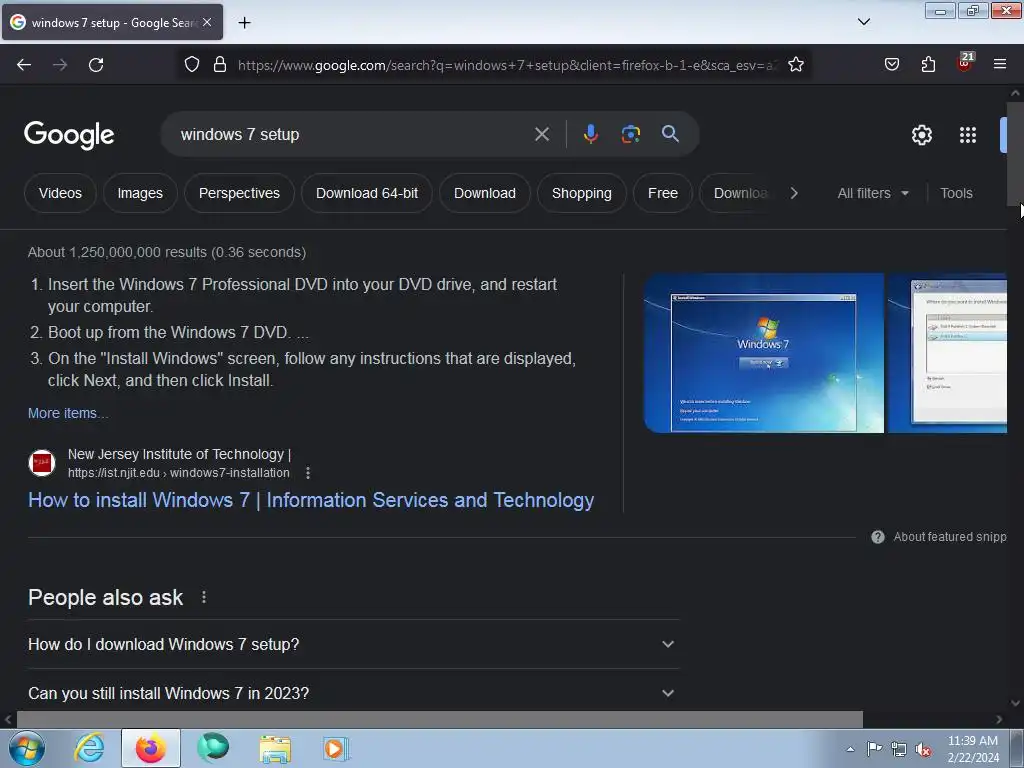Screen dimensions: 1024x768
Task: Submit the Google search magnifier
Action: point(670,134)
